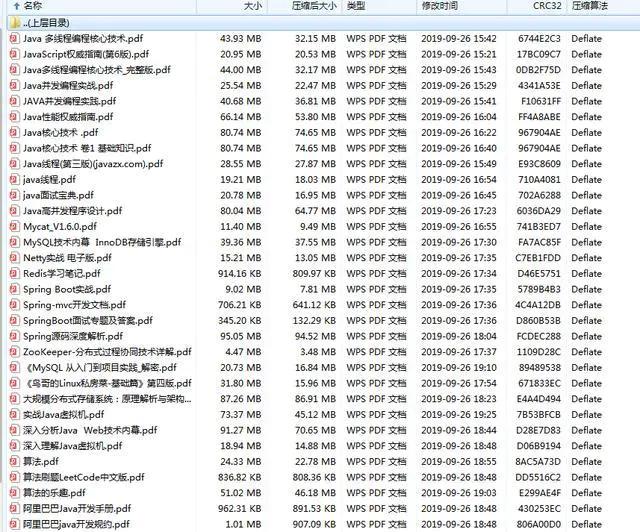Click PDF icon beside Spring源码深度解析.pdf
This screenshot has width=640, height=532.
pos(14,336)
